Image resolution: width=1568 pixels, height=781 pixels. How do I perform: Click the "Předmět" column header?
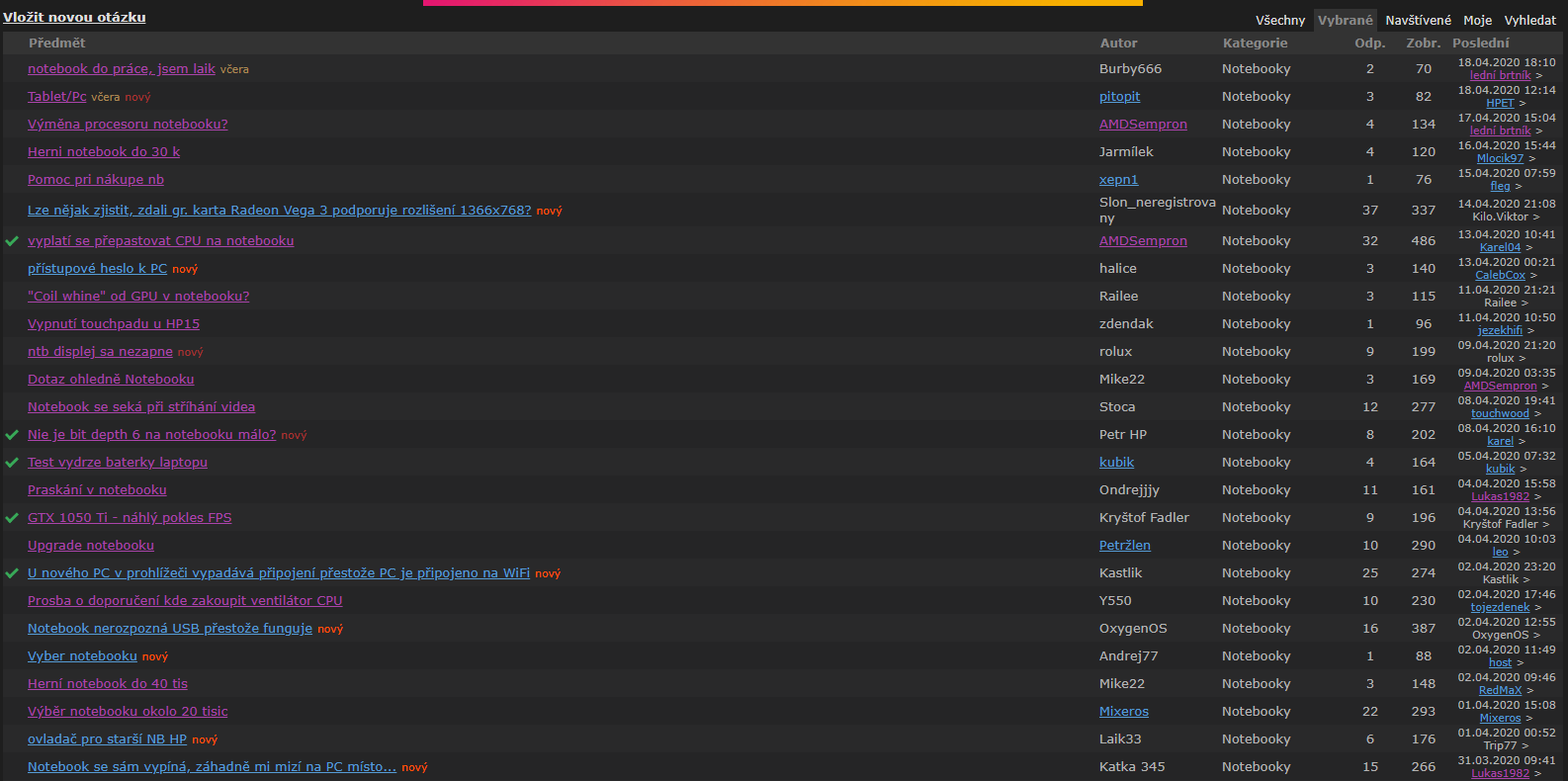pyautogui.click(x=56, y=43)
